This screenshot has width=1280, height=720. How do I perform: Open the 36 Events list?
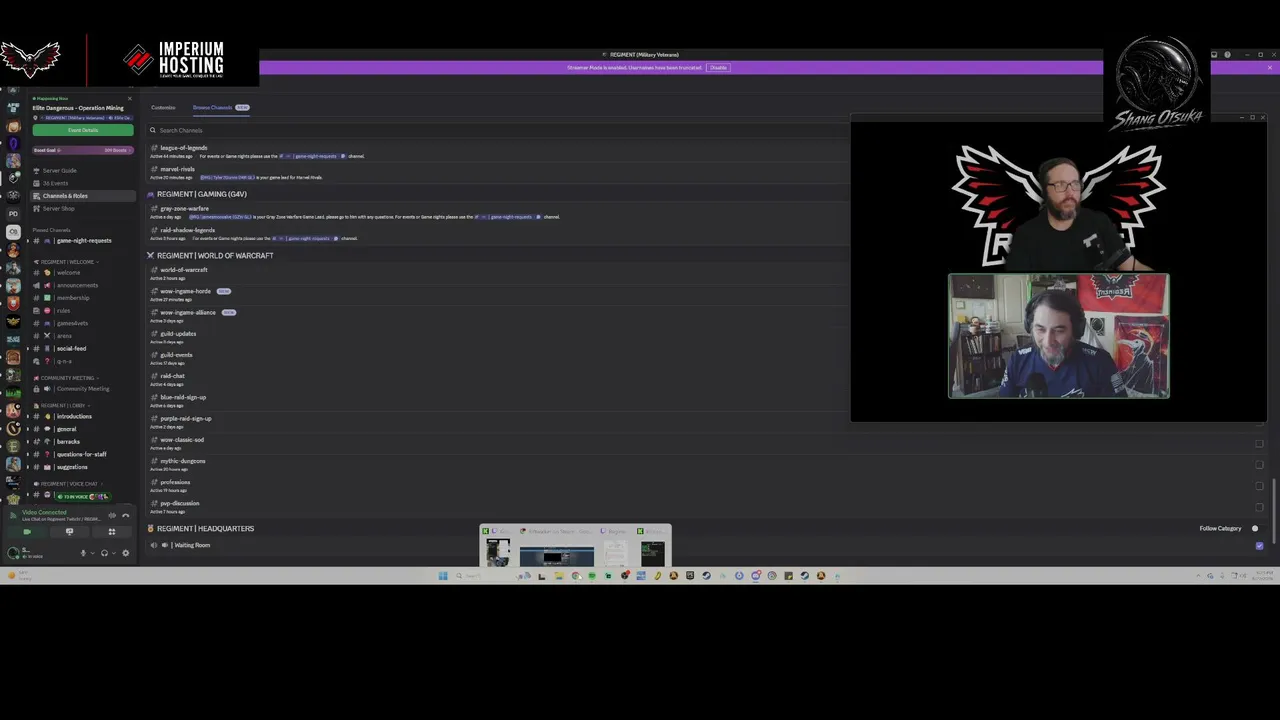(x=55, y=183)
